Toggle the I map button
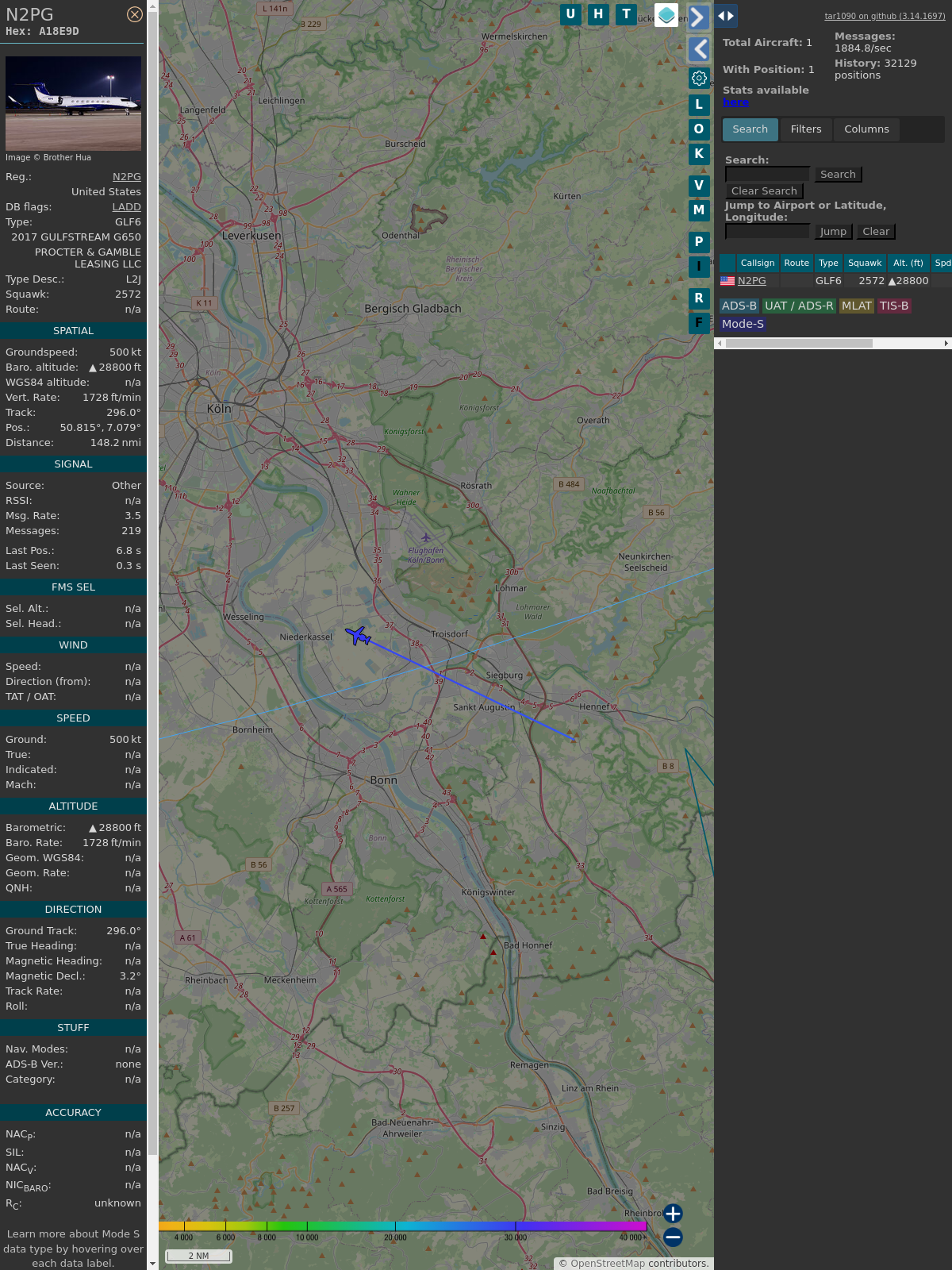Screen dimensions: 952x1270 point(699,267)
